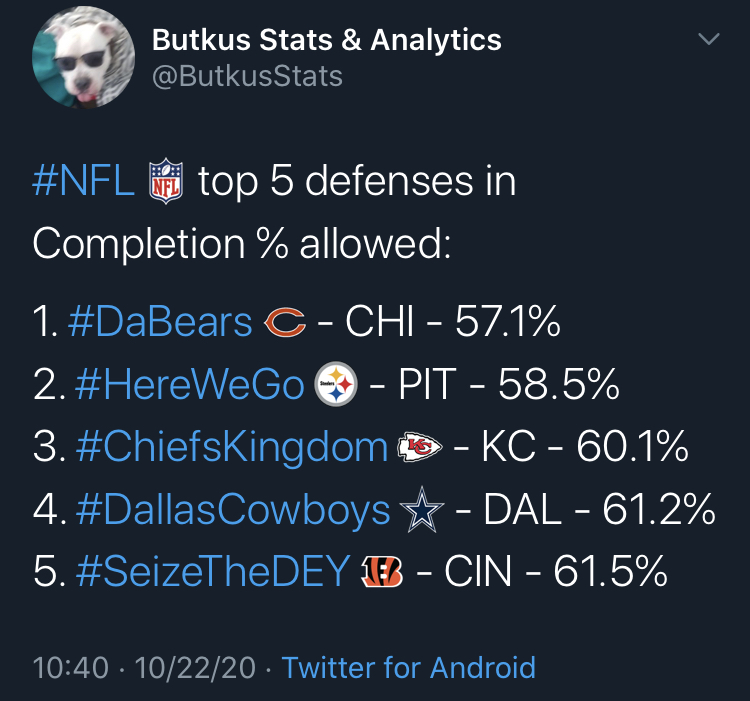Open the Twitter for Android source link
Viewport: 750px width, 701px height.
tap(409, 668)
